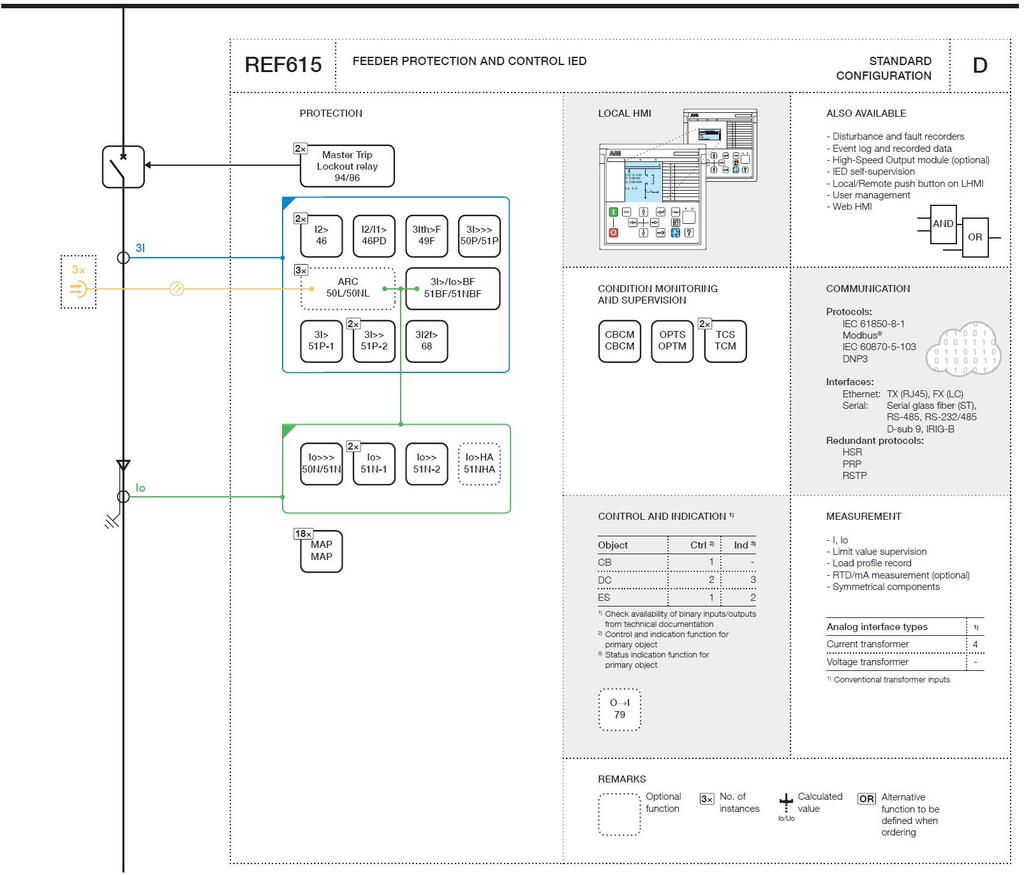Click the 18x instance badge on MAP
The width and height of the screenshot is (1024, 875).
[303, 533]
